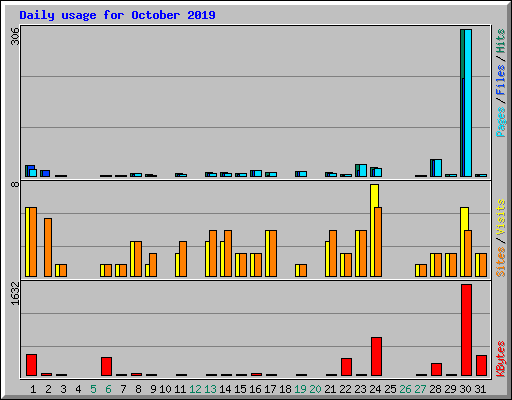The image size is (512, 400).
Task: Click the green day label 6
Action: pos(108,389)
